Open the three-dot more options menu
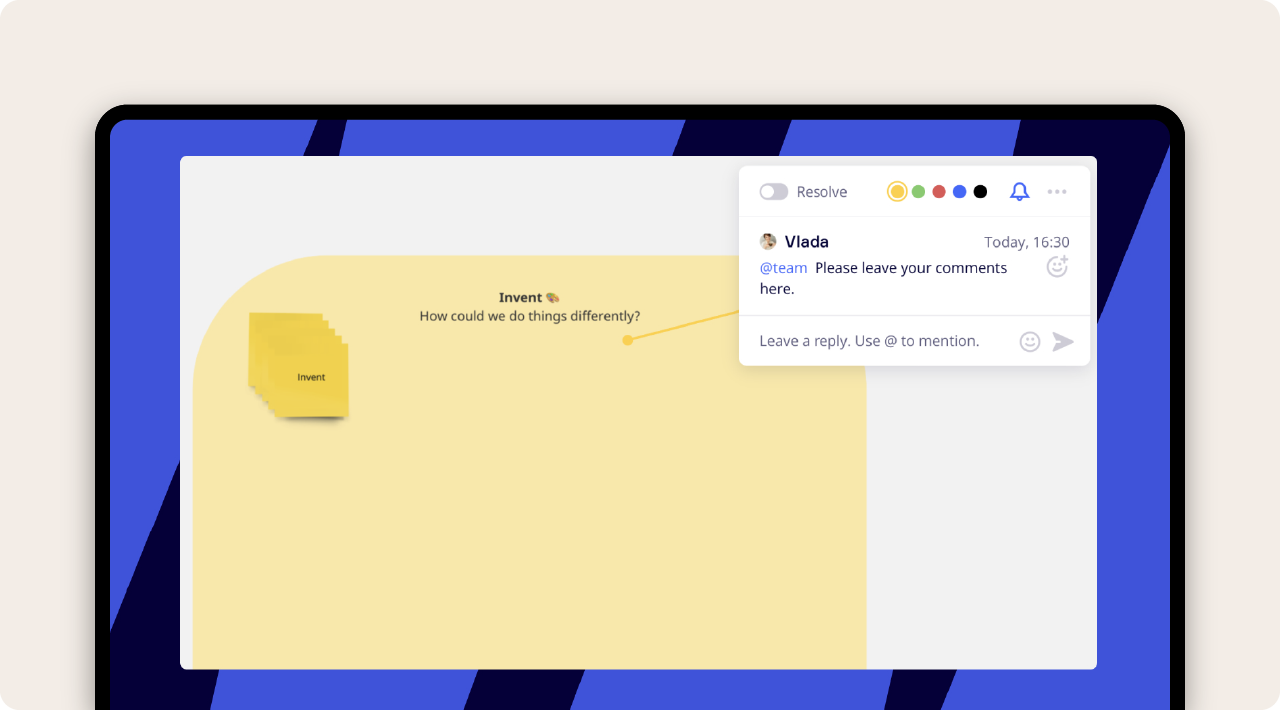The height and width of the screenshot is (710, 1280). (1057, 192)
